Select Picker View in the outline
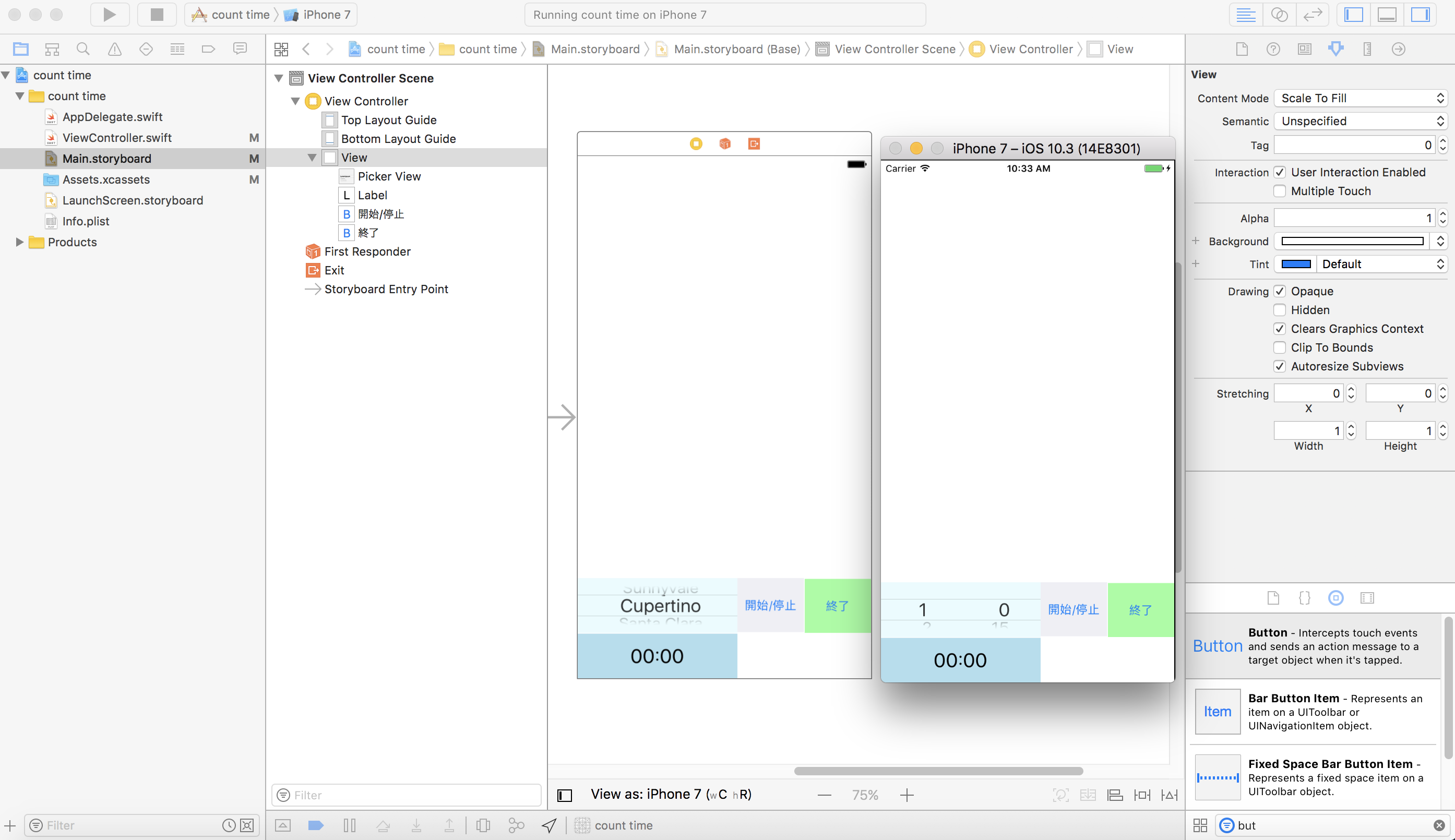Image resolution: width=1455 pixels, height=840 pixels. (389, 176)
